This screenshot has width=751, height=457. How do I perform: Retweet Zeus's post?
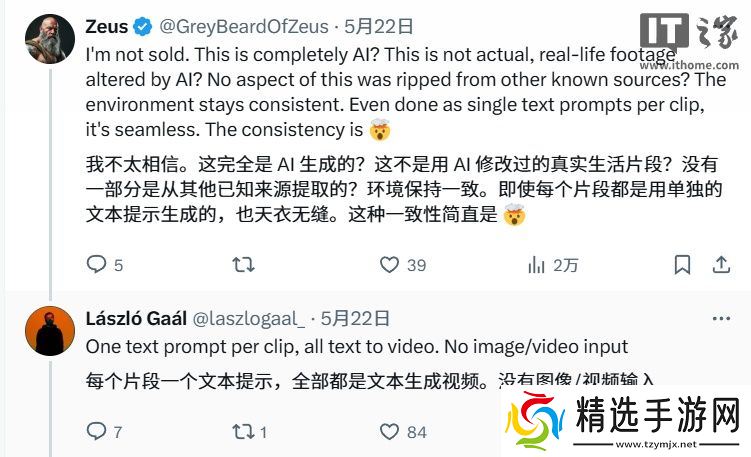243,264
